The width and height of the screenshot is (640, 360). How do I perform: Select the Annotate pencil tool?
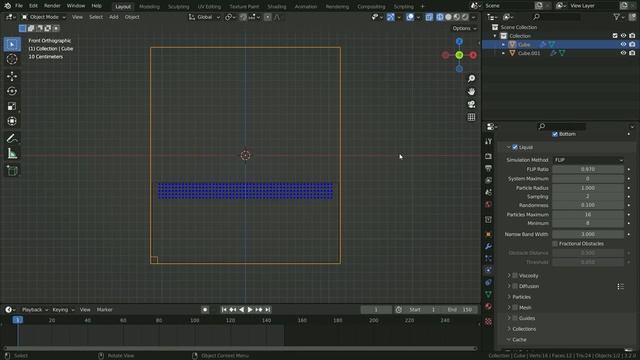[x=12, y=138]
